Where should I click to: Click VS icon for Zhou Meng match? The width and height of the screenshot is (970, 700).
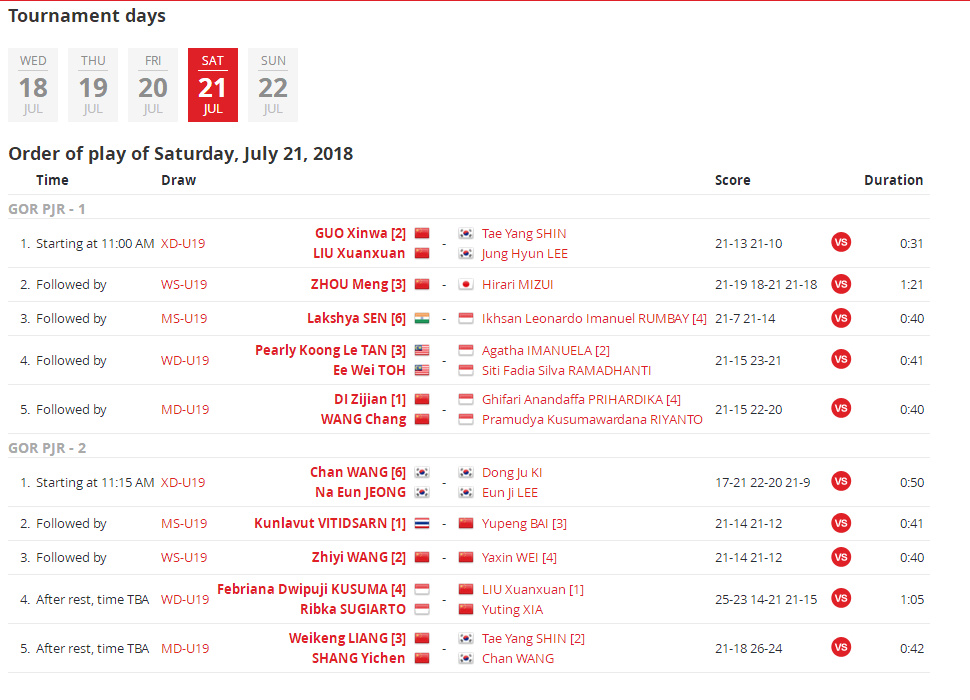[841, 284]
